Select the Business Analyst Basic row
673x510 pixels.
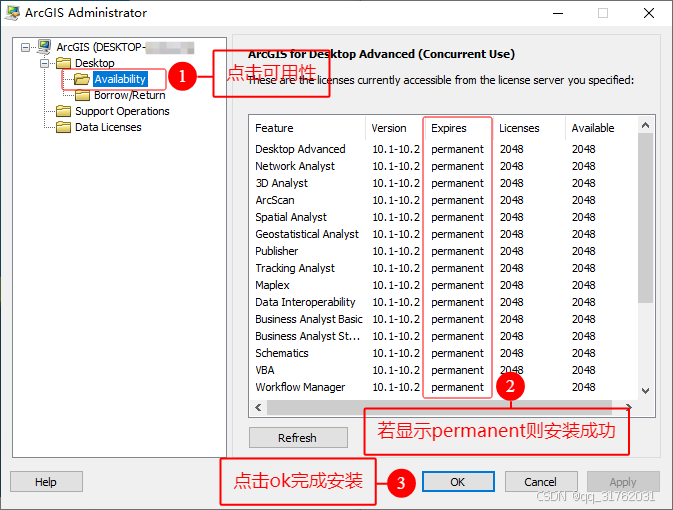pyautogui.click(x=444, y=319)
